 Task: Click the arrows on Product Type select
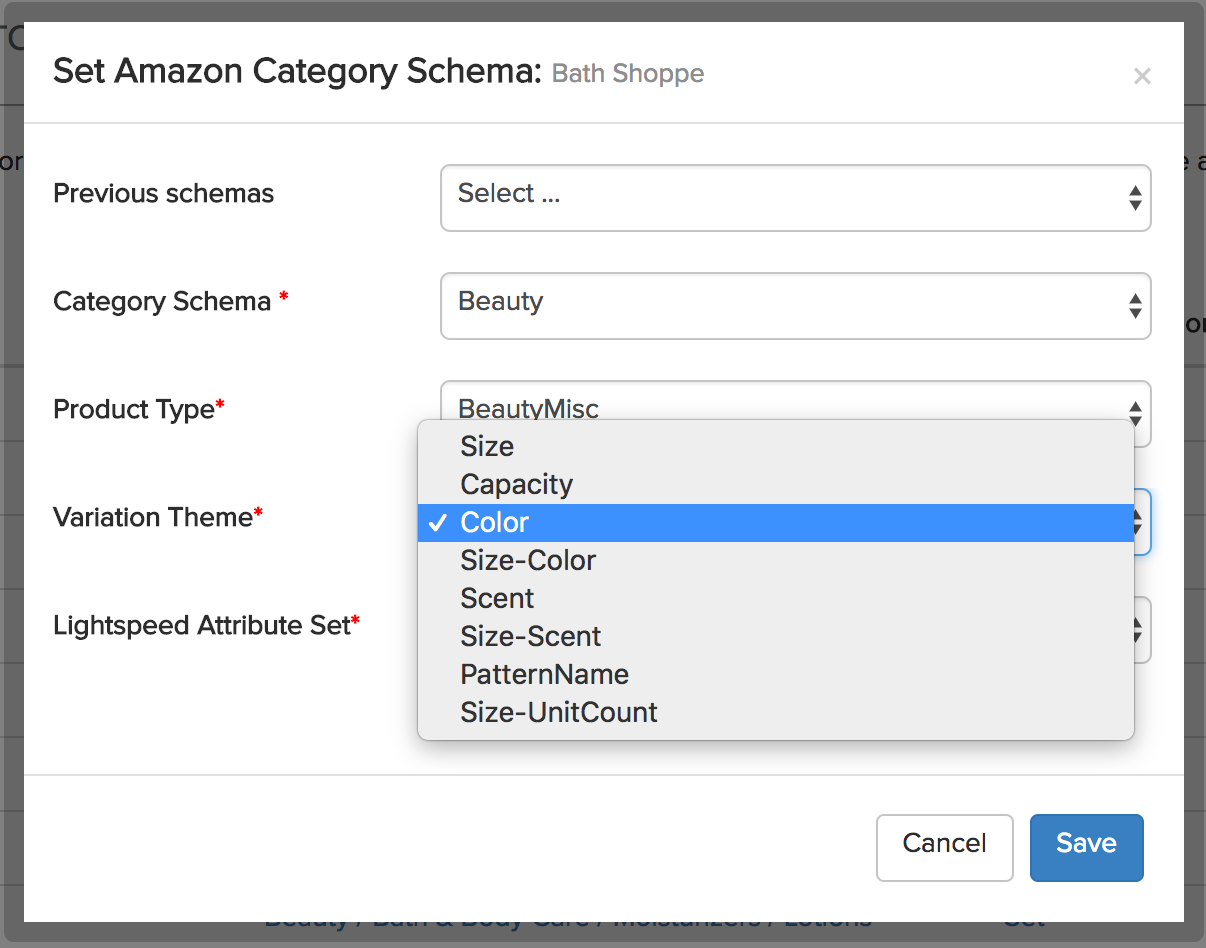coord(1135,411)
